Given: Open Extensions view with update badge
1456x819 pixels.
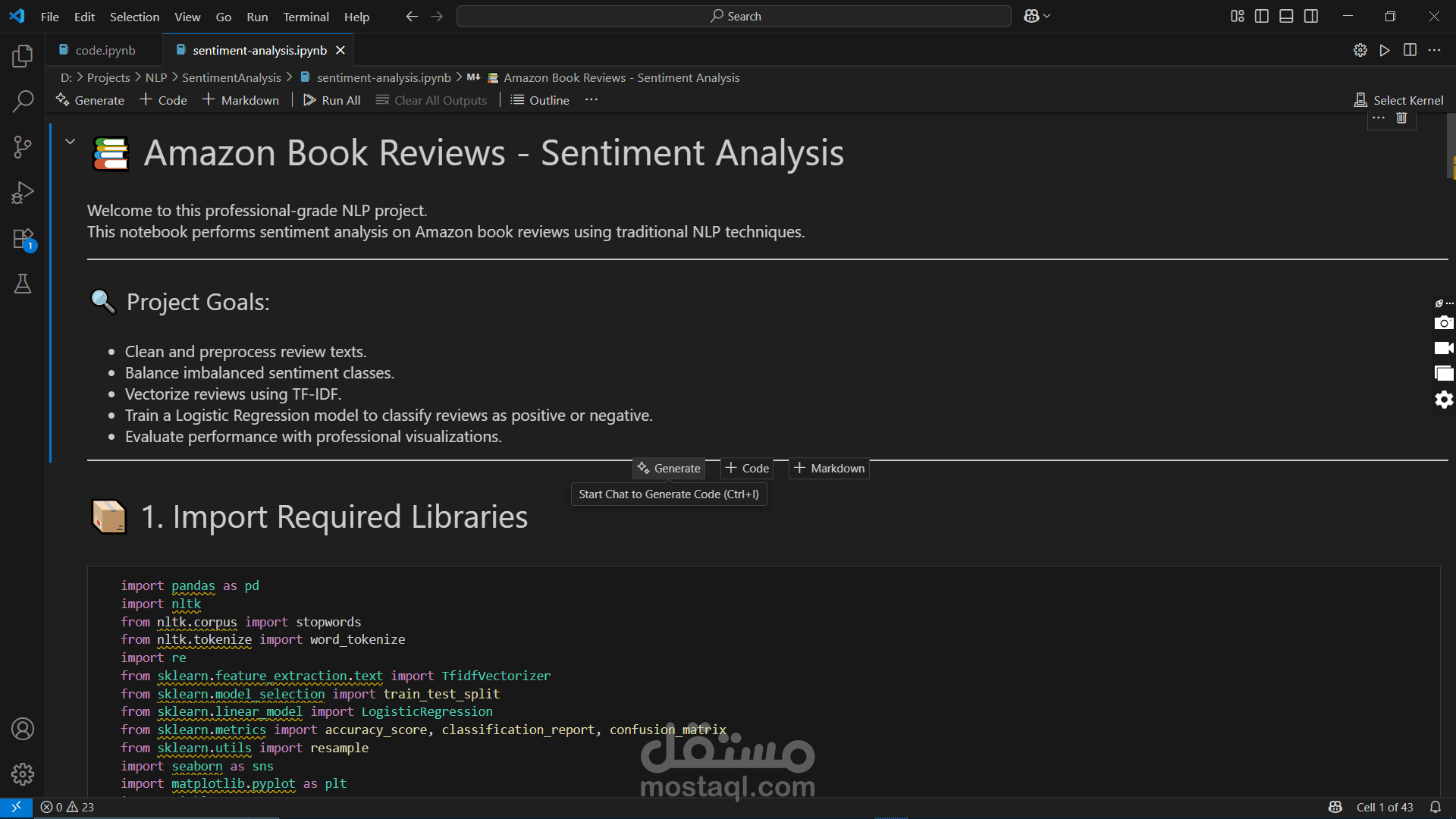Looking at the screenshot, I should pos(23,239).
